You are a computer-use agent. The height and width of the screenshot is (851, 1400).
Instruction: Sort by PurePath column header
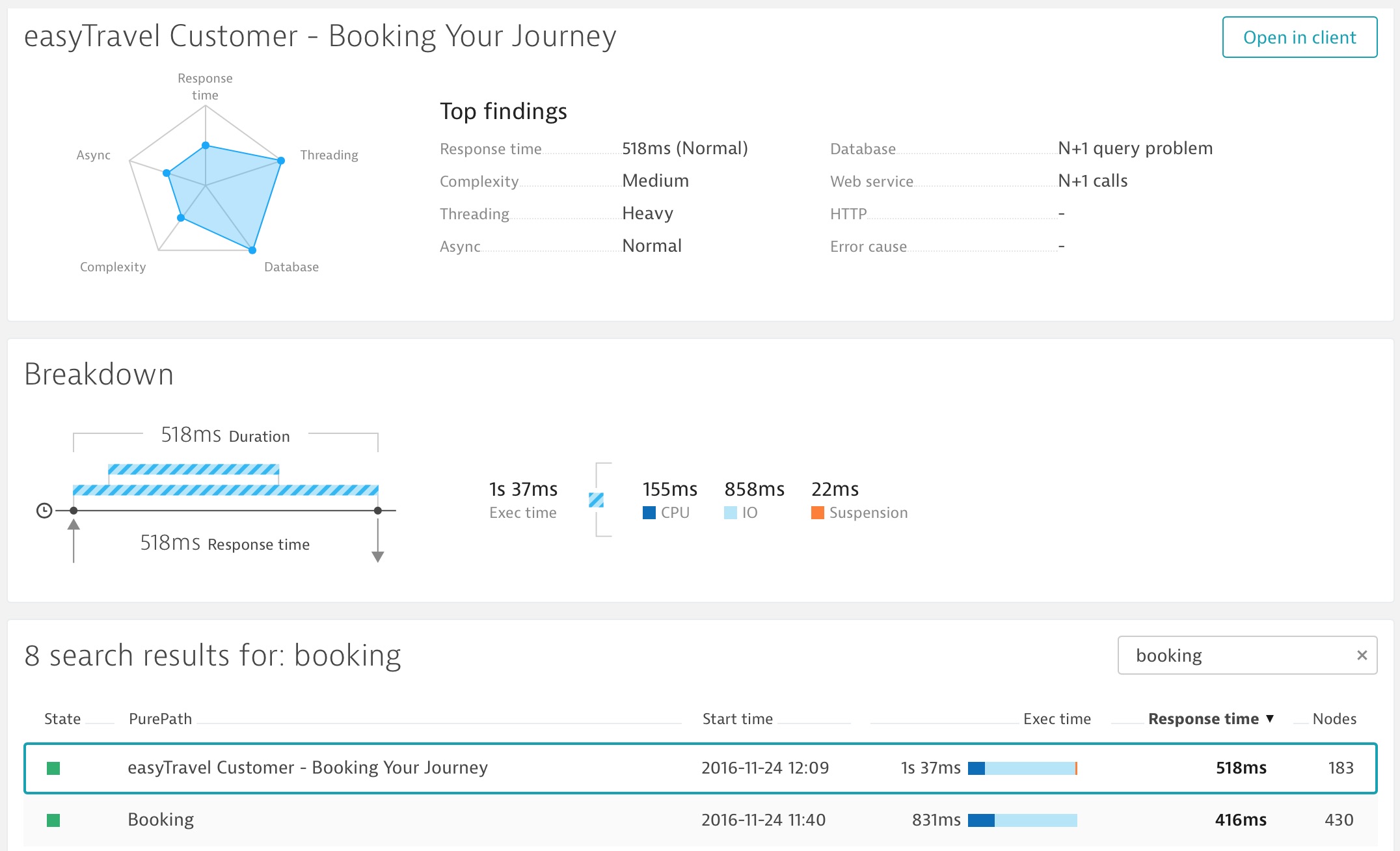pyautogui.click(x=160, y=719)
